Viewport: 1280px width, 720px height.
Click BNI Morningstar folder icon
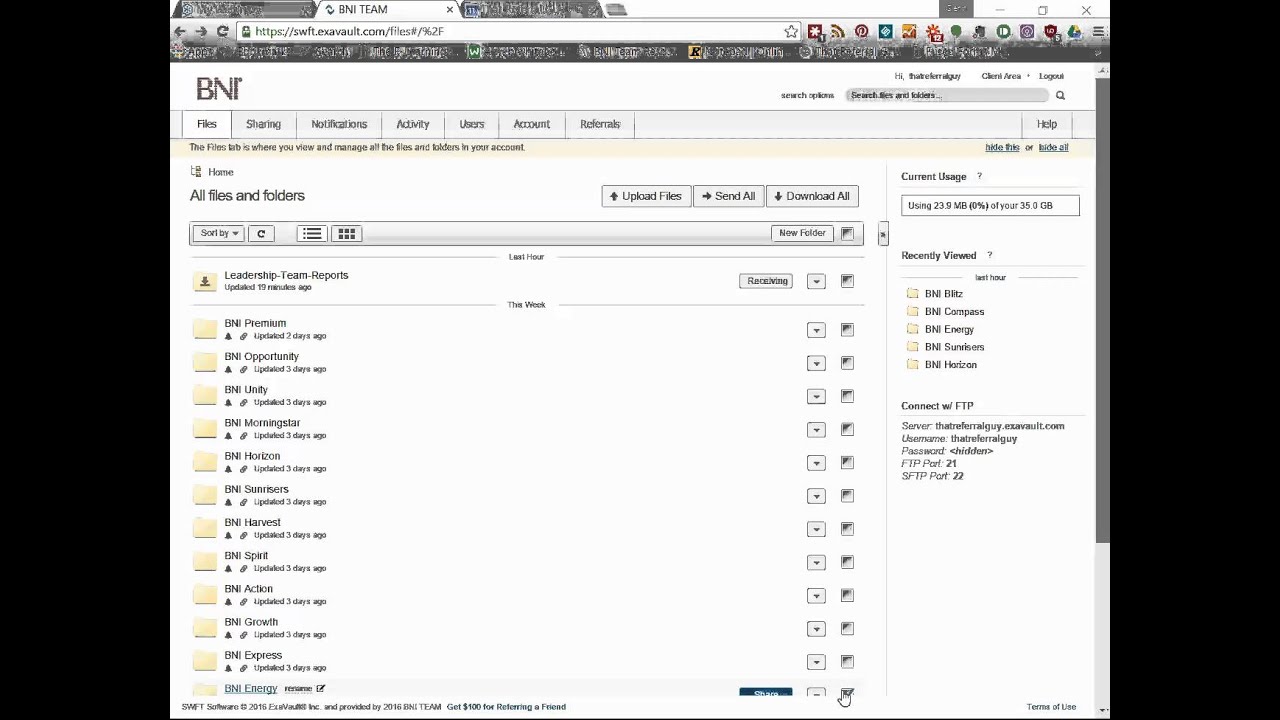tap(205, 428)
